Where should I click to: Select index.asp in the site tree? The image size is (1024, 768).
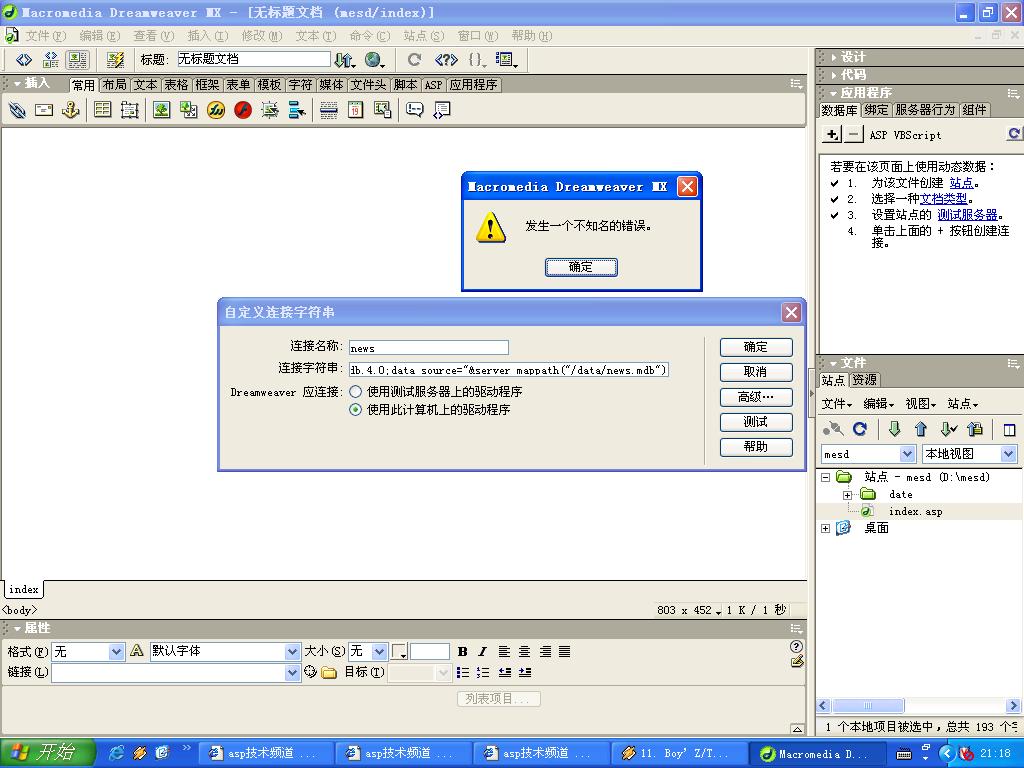point(915,511)
